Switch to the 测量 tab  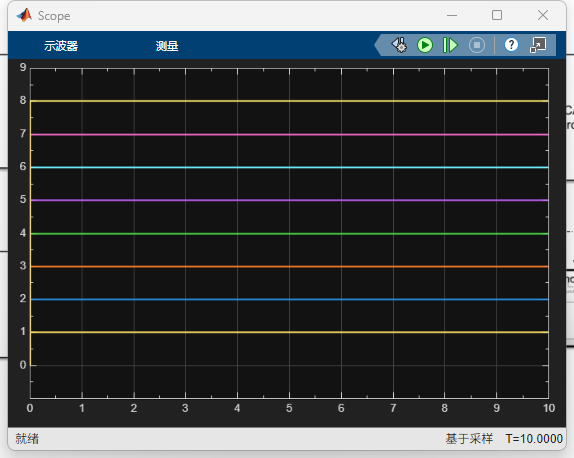(167, 46)
